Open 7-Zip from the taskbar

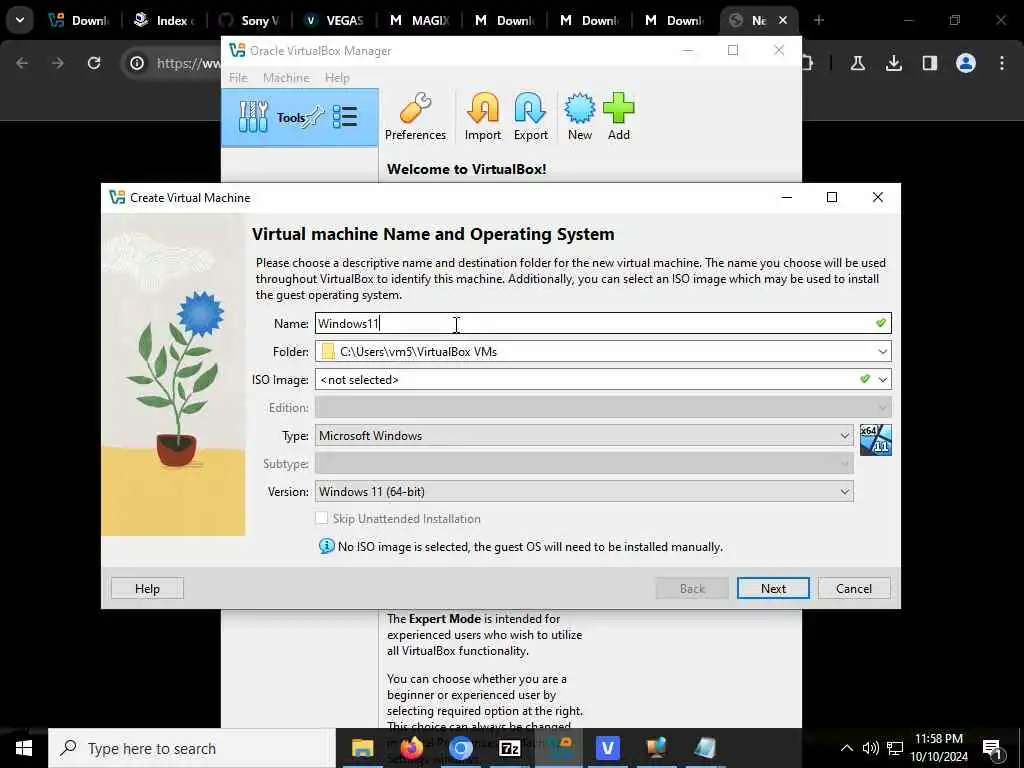point(509,748)
